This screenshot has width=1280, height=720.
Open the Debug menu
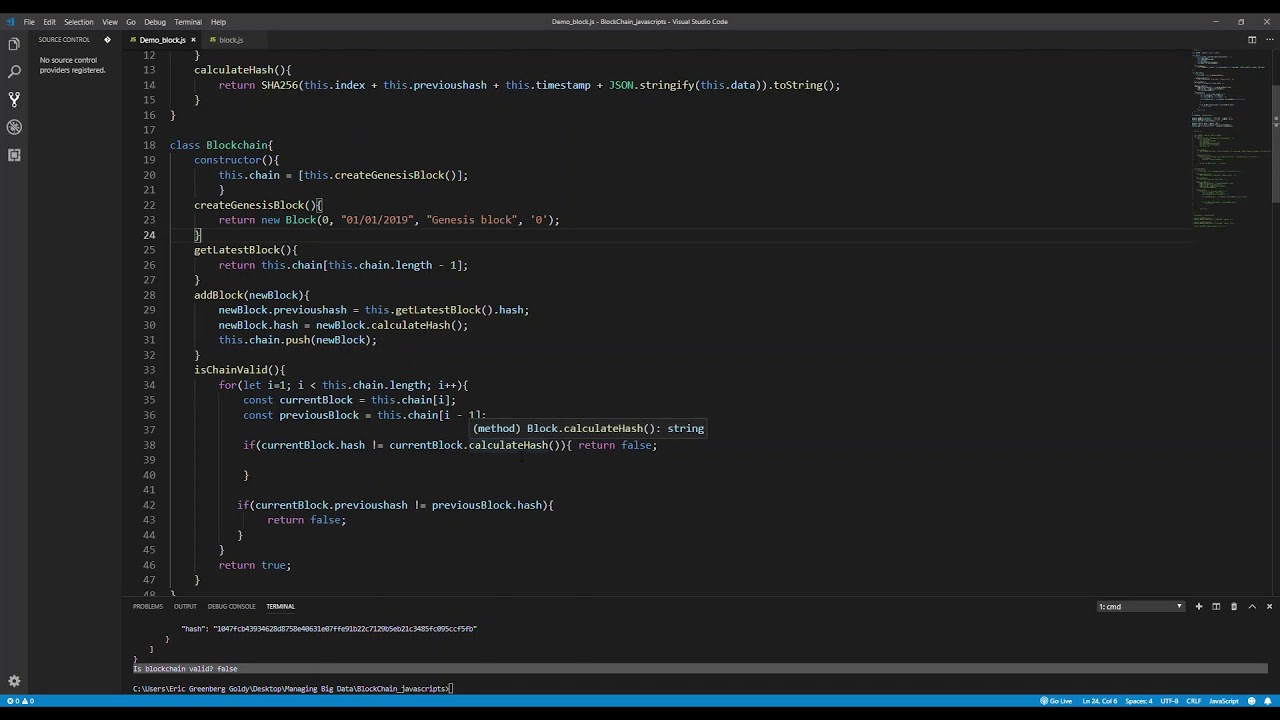154,22
